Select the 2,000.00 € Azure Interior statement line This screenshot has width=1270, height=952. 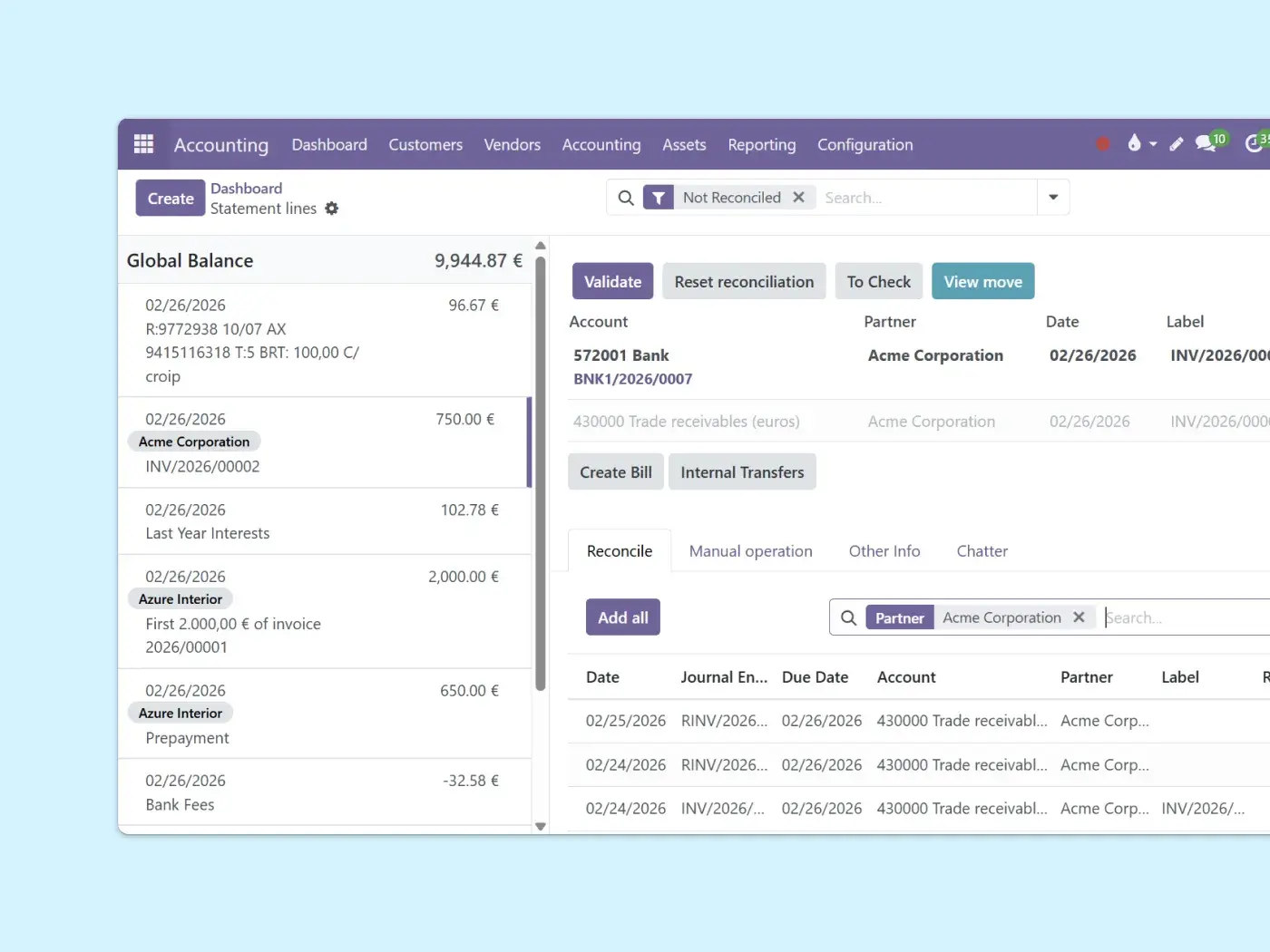click(324, 611)
